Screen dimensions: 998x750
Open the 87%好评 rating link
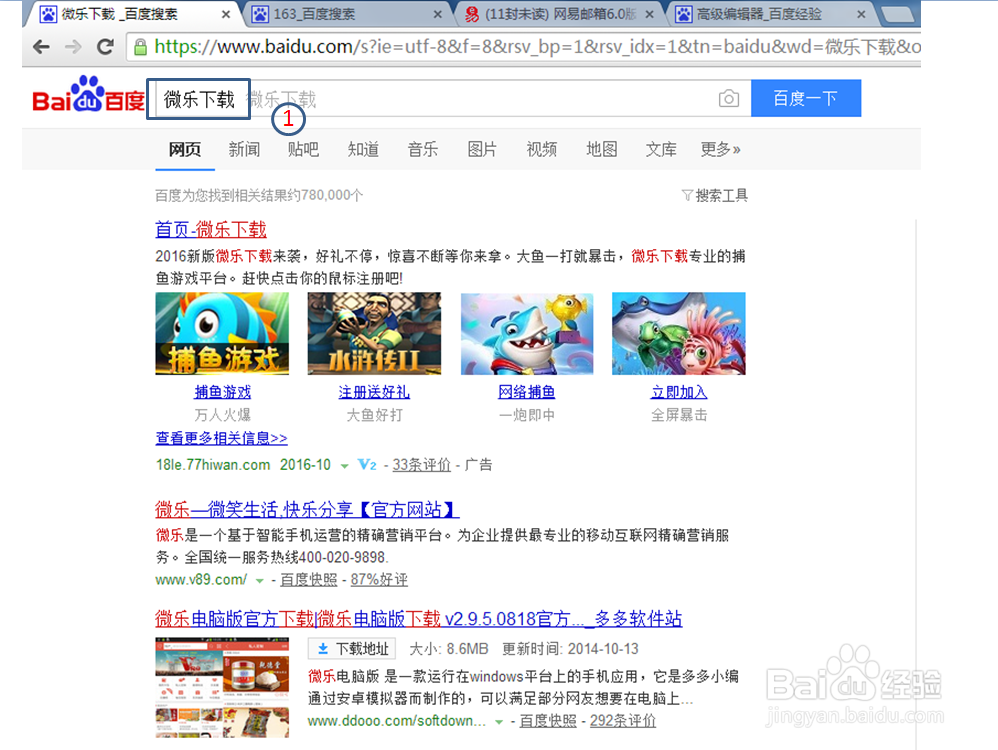click(379, 579)
